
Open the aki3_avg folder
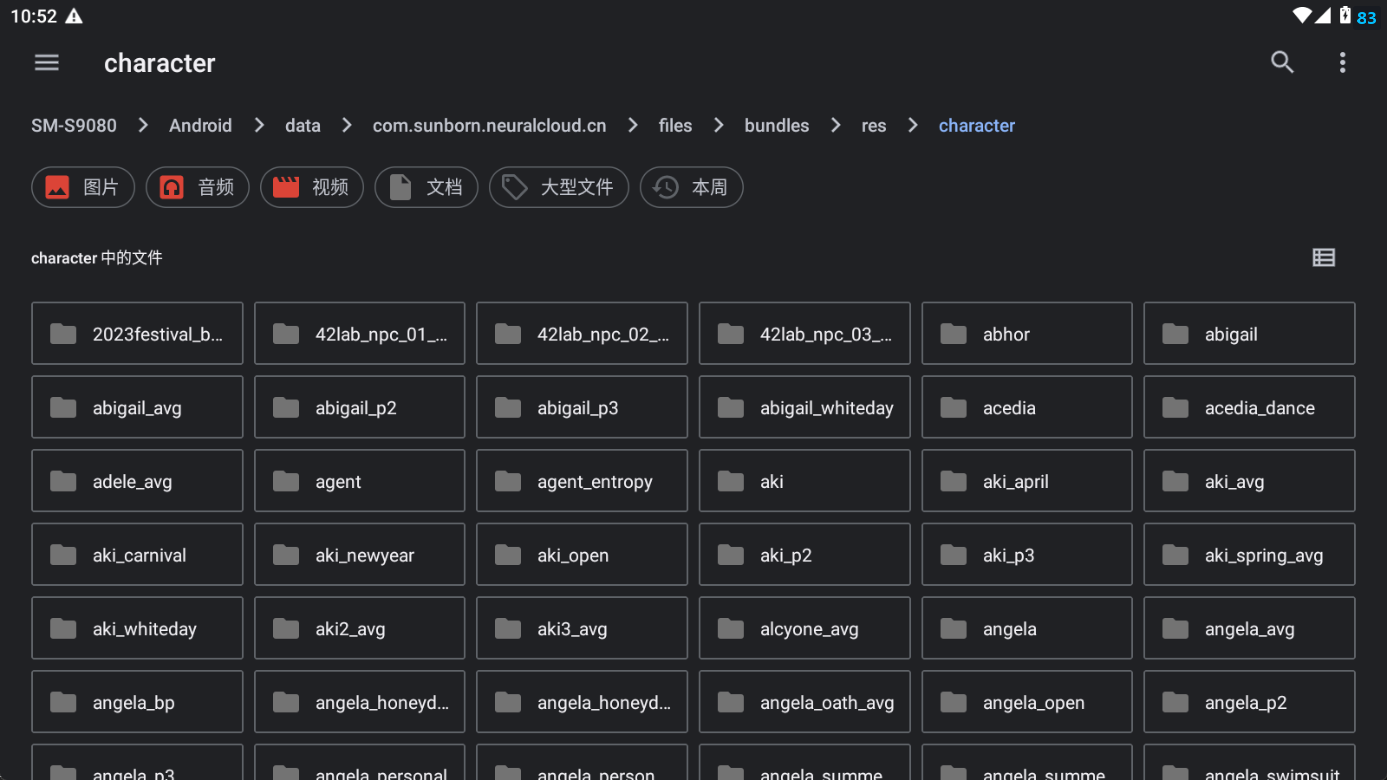[582, 628]
